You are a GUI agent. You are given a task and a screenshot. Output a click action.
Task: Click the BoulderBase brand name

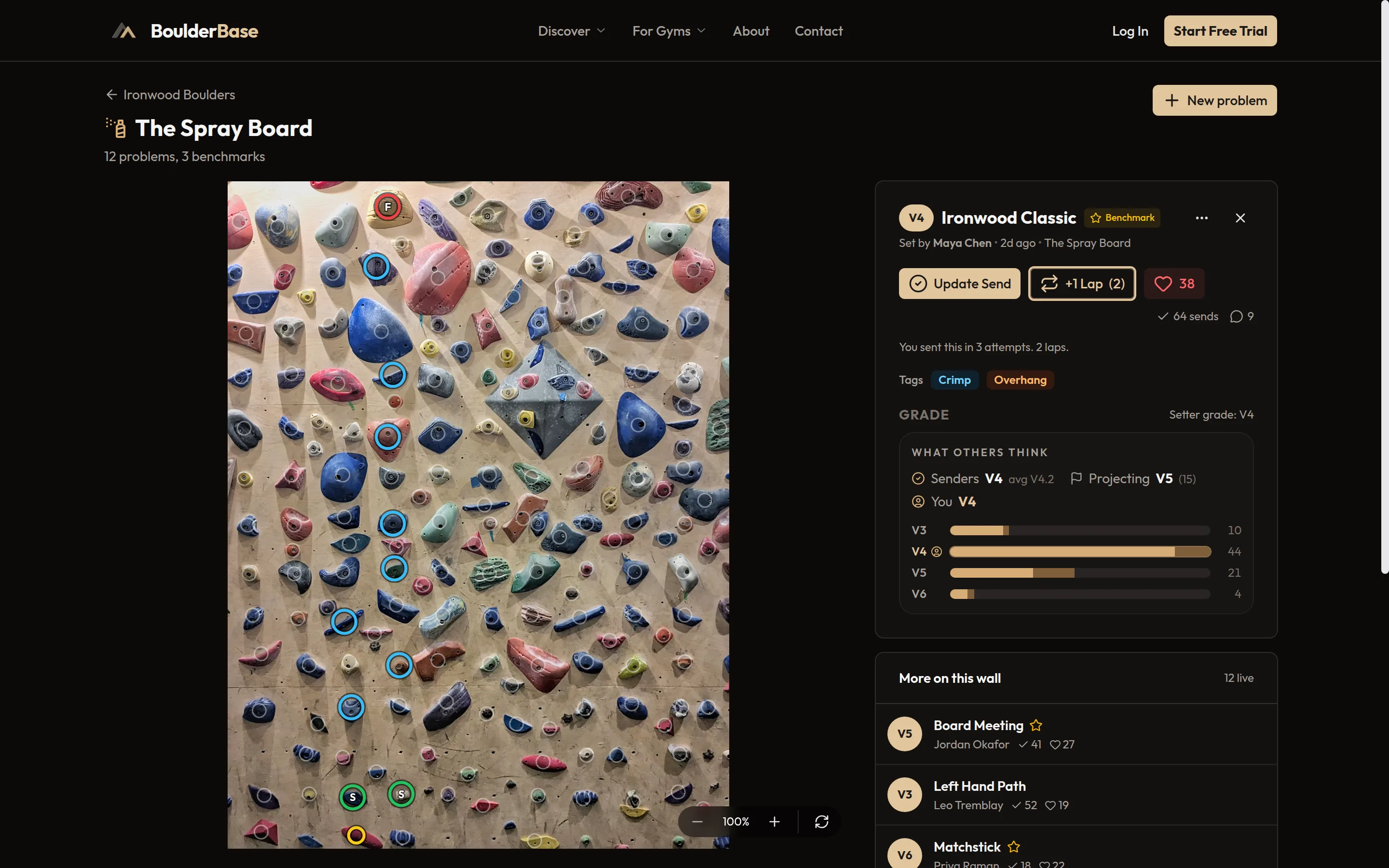(x=204, y=31)
